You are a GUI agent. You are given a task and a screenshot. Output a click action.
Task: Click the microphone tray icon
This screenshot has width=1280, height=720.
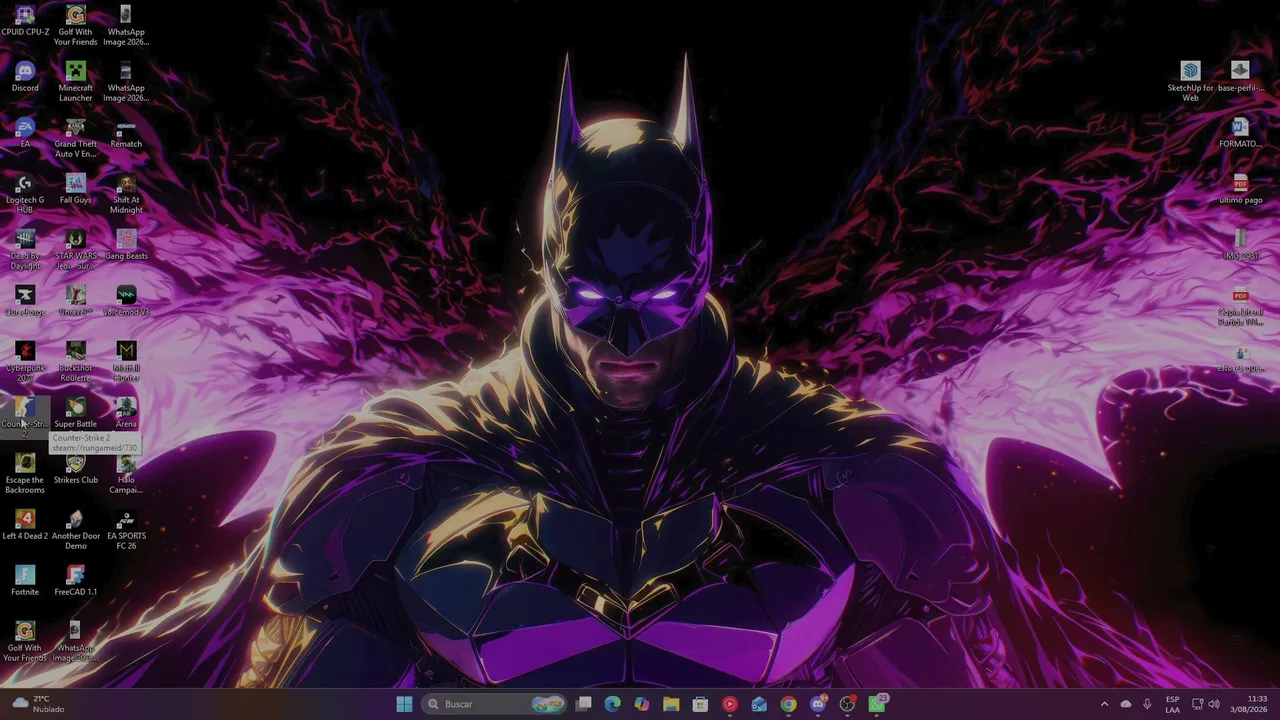1147,704
